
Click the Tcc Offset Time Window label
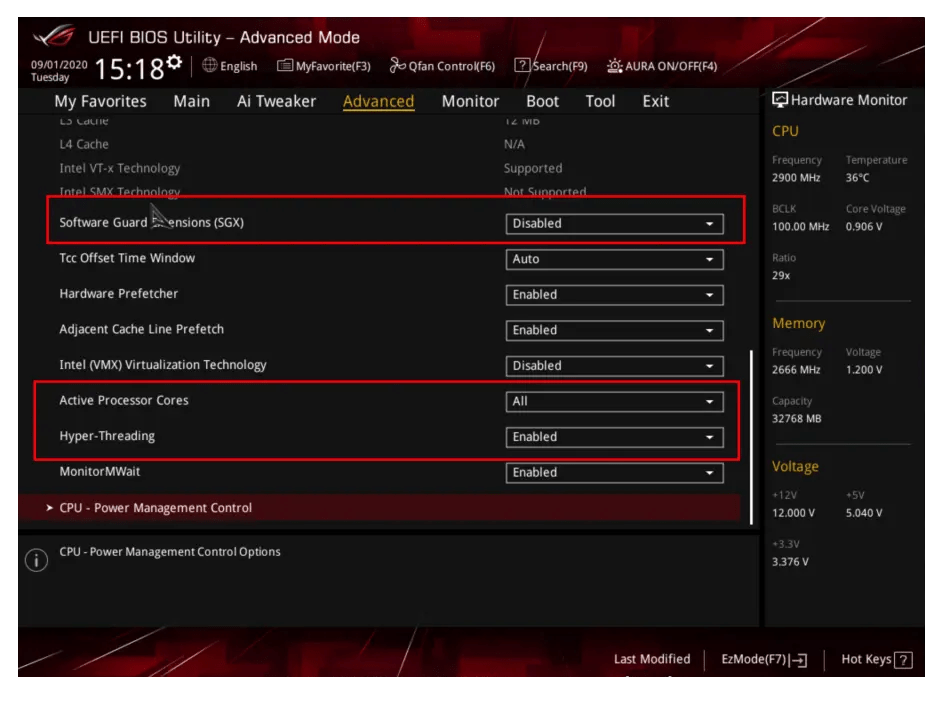click(x=127, y=258)
